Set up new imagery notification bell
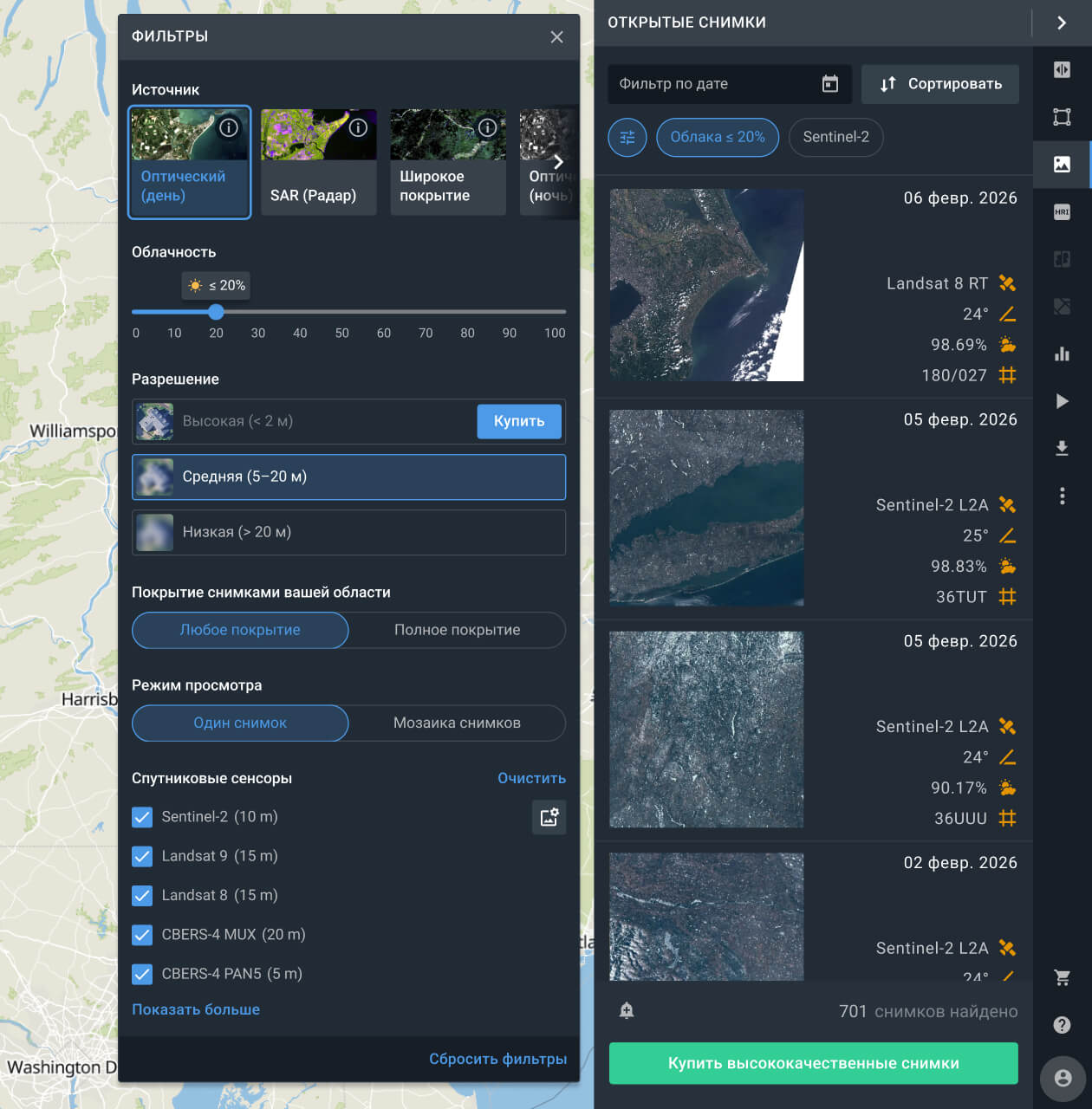Viewport: 1092px width, 1109px height. pos(627,1010)
